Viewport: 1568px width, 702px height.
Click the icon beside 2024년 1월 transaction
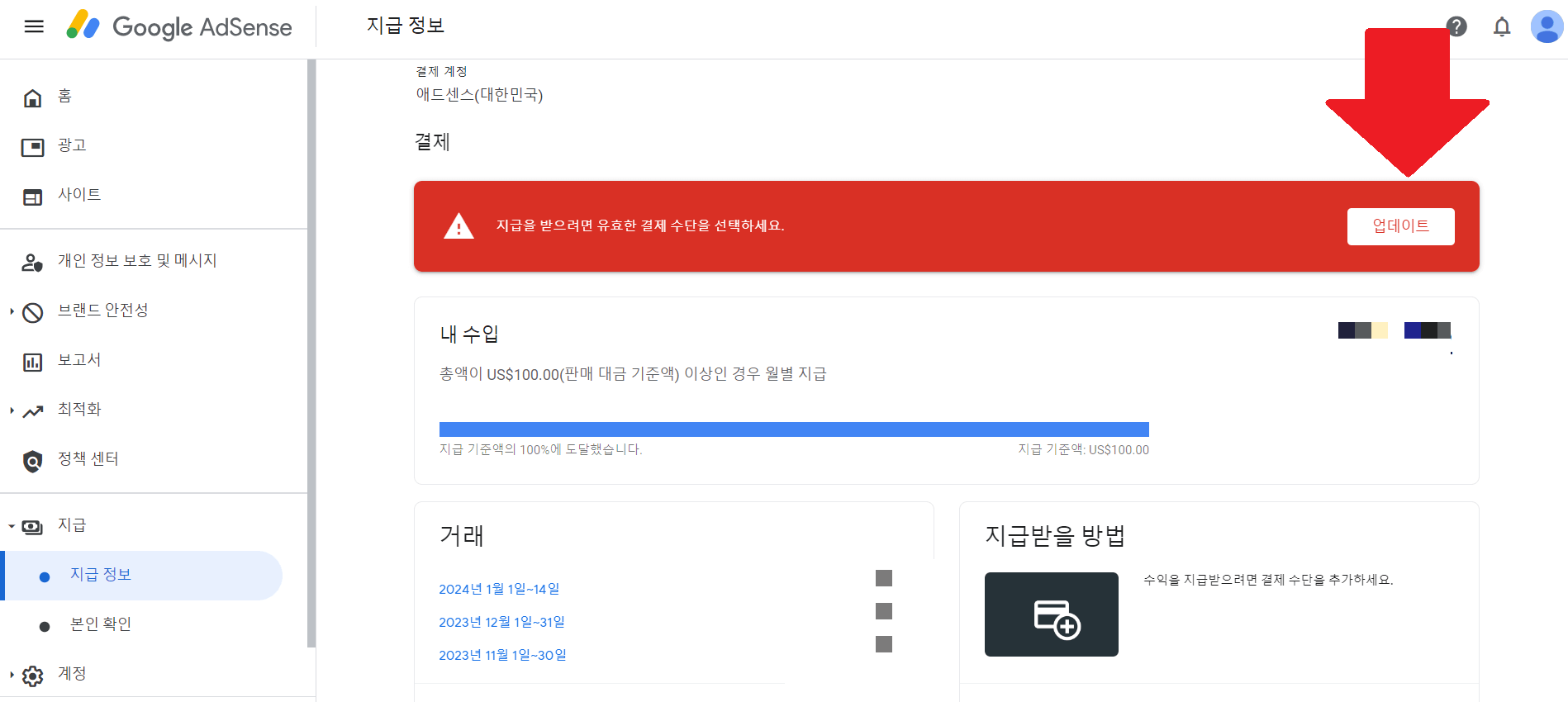point(884,578)
